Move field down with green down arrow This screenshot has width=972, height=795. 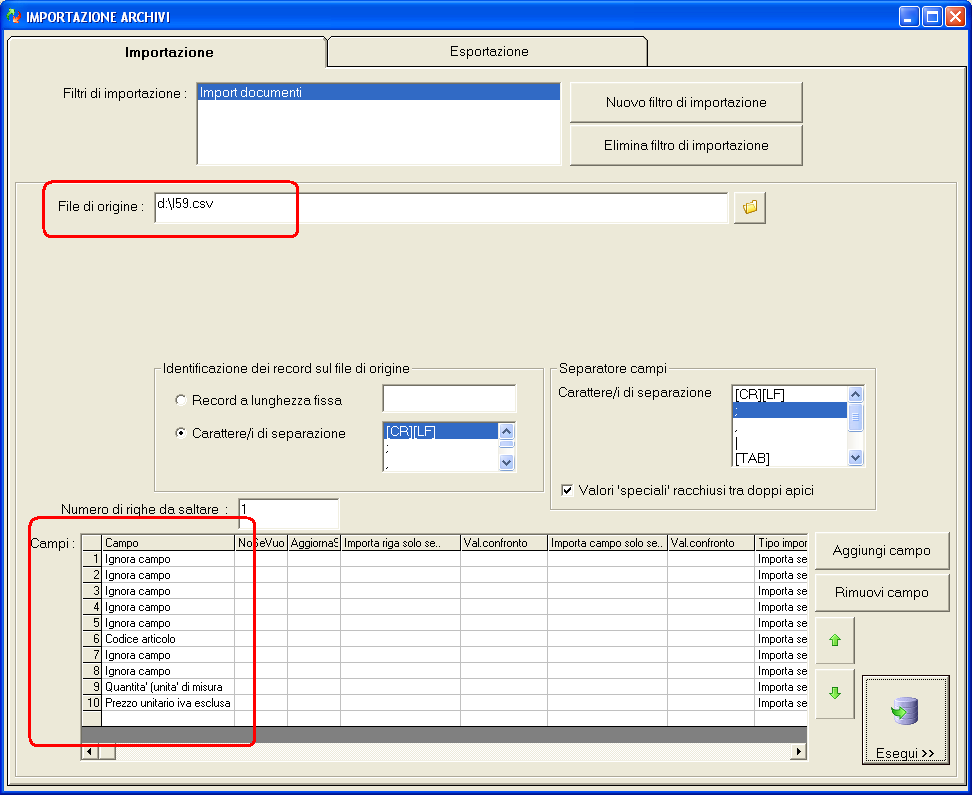coord(835,693)
